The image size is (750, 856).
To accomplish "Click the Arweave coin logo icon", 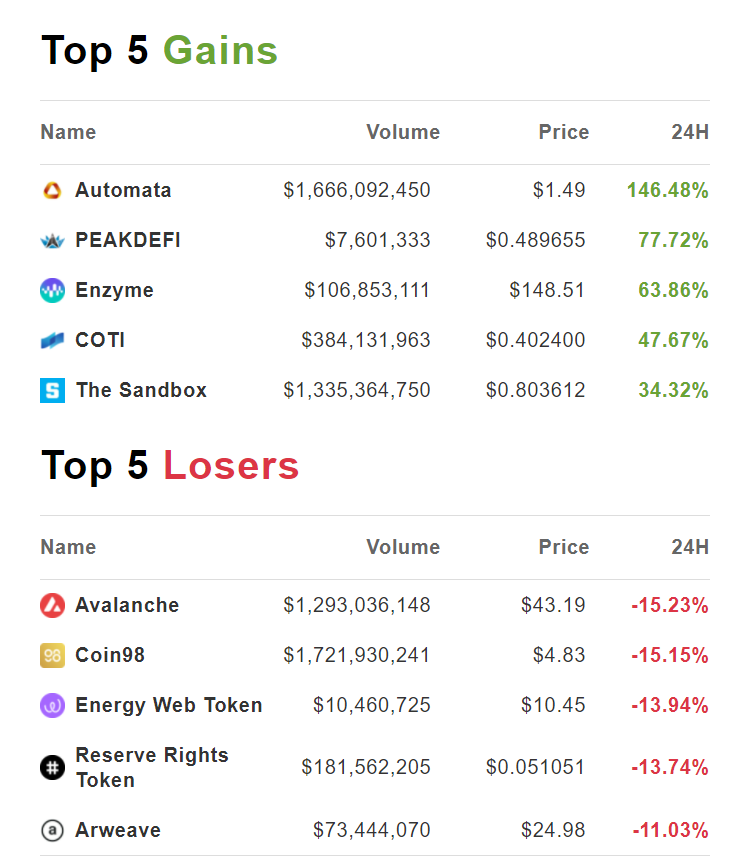I will coord(52,830).
